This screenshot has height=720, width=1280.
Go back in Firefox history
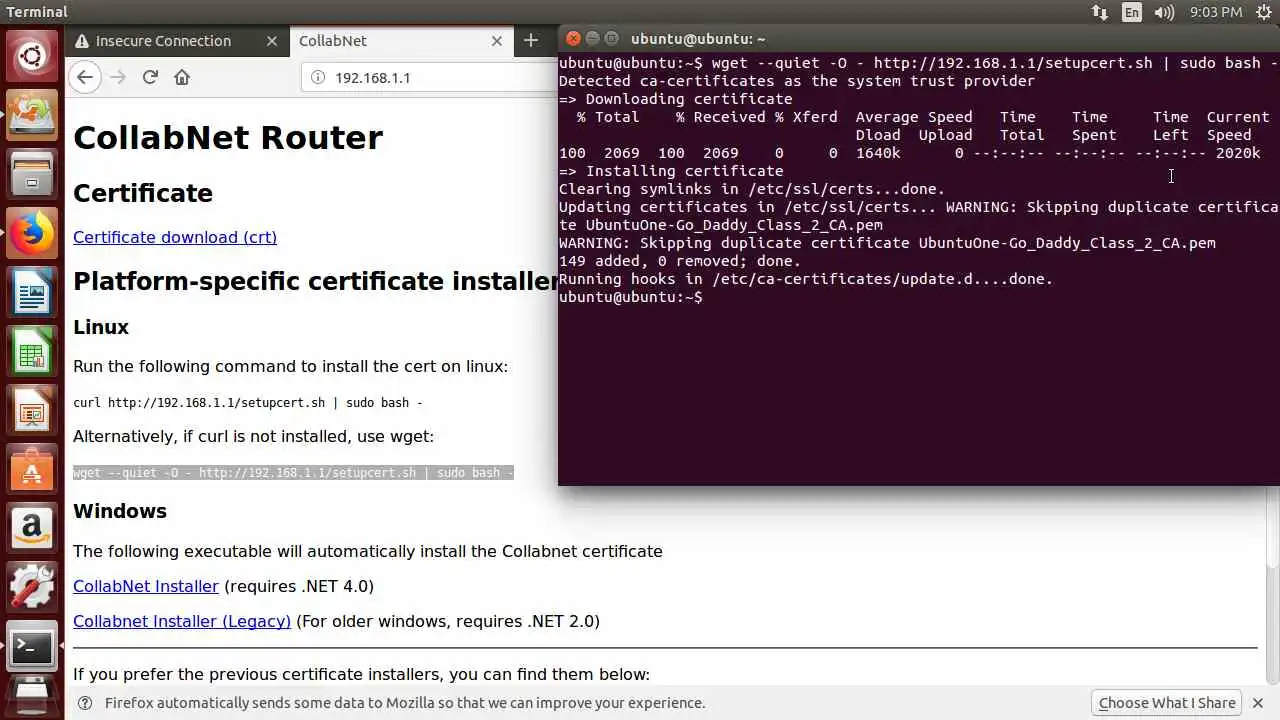85,77
